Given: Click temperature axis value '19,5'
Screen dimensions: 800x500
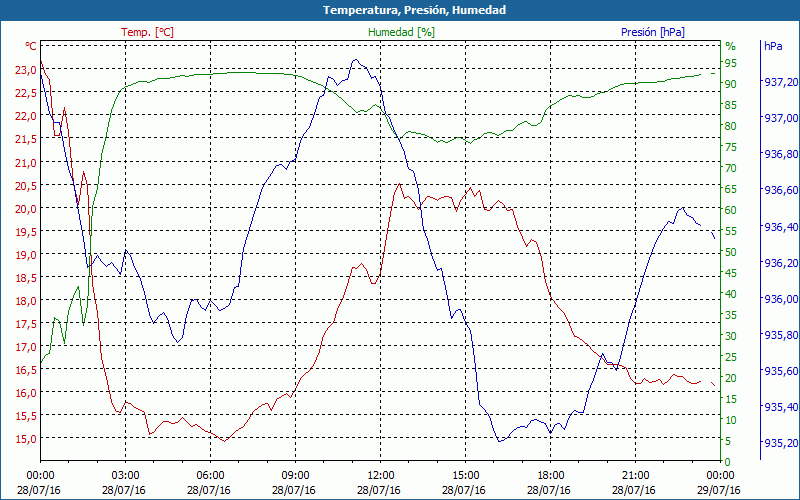Looking at the screenshot, I should [26, 232].
